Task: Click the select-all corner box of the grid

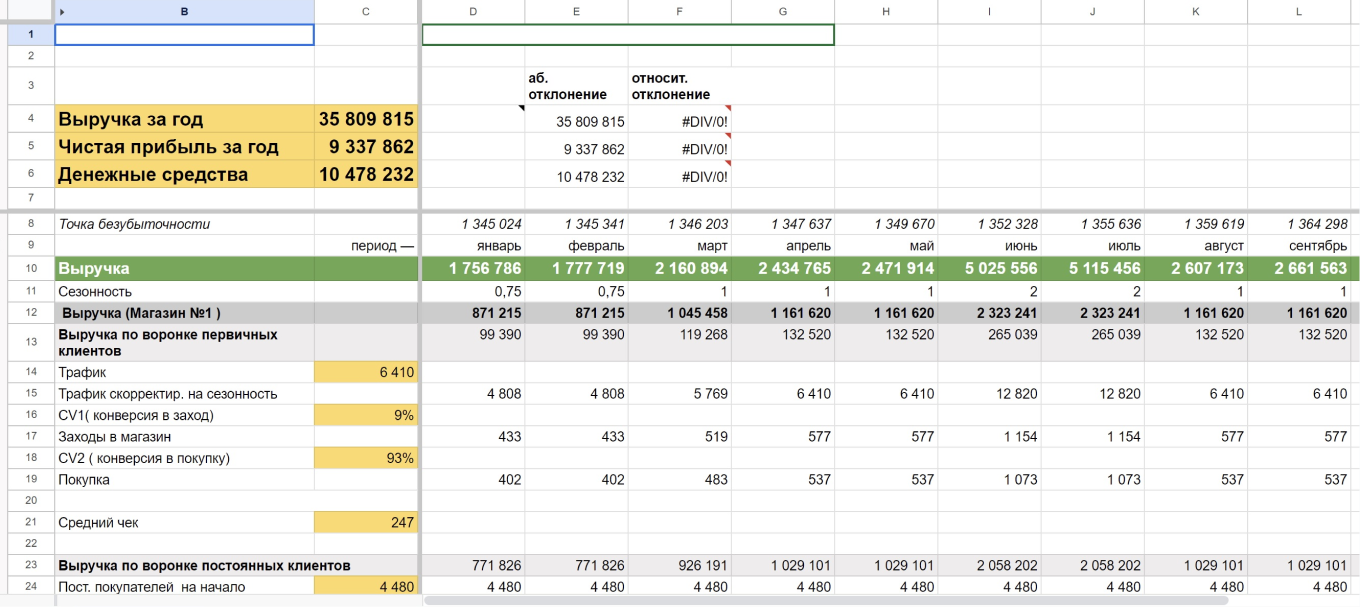Action: point(27,12)
